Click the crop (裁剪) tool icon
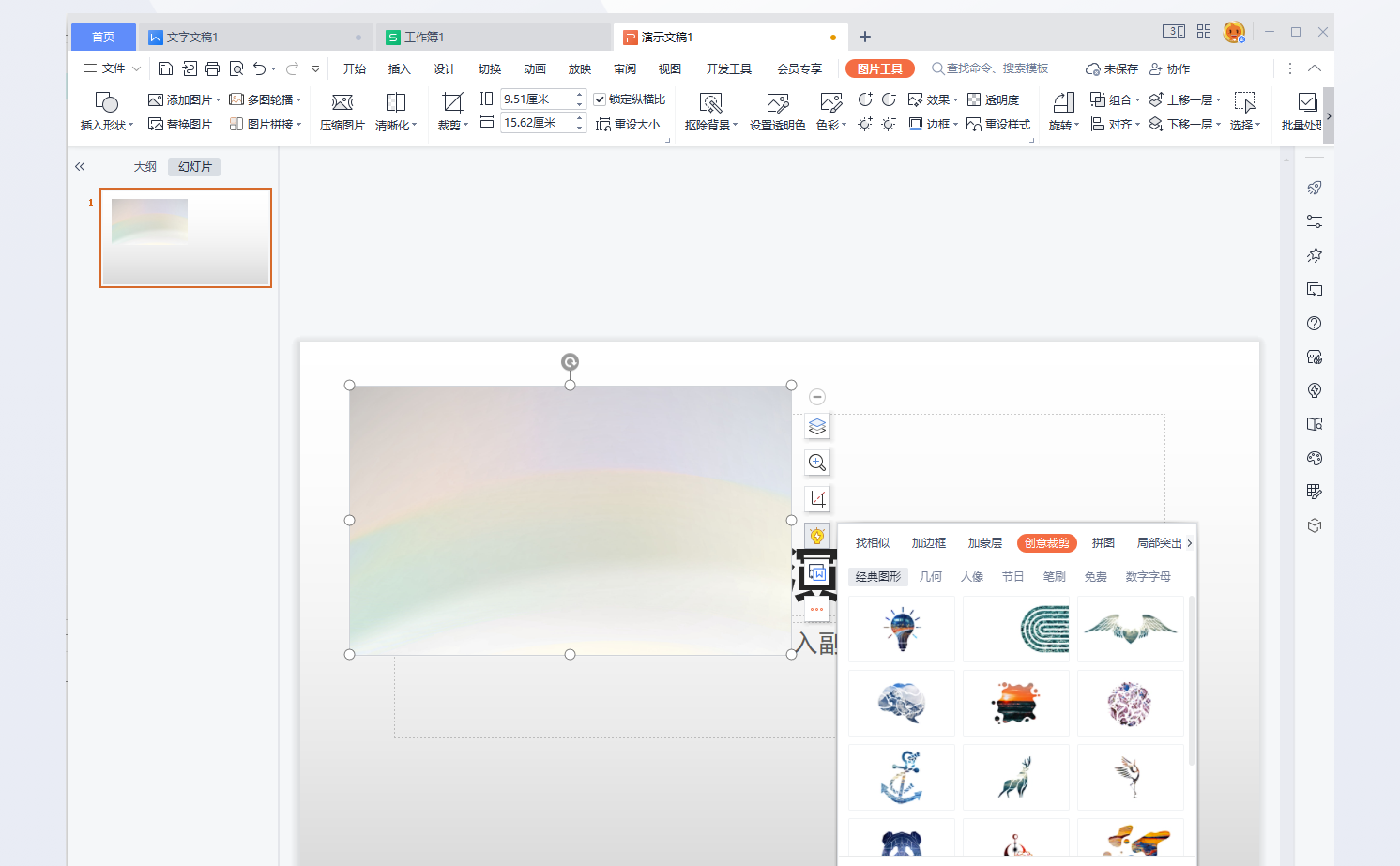 coord(452,102)
